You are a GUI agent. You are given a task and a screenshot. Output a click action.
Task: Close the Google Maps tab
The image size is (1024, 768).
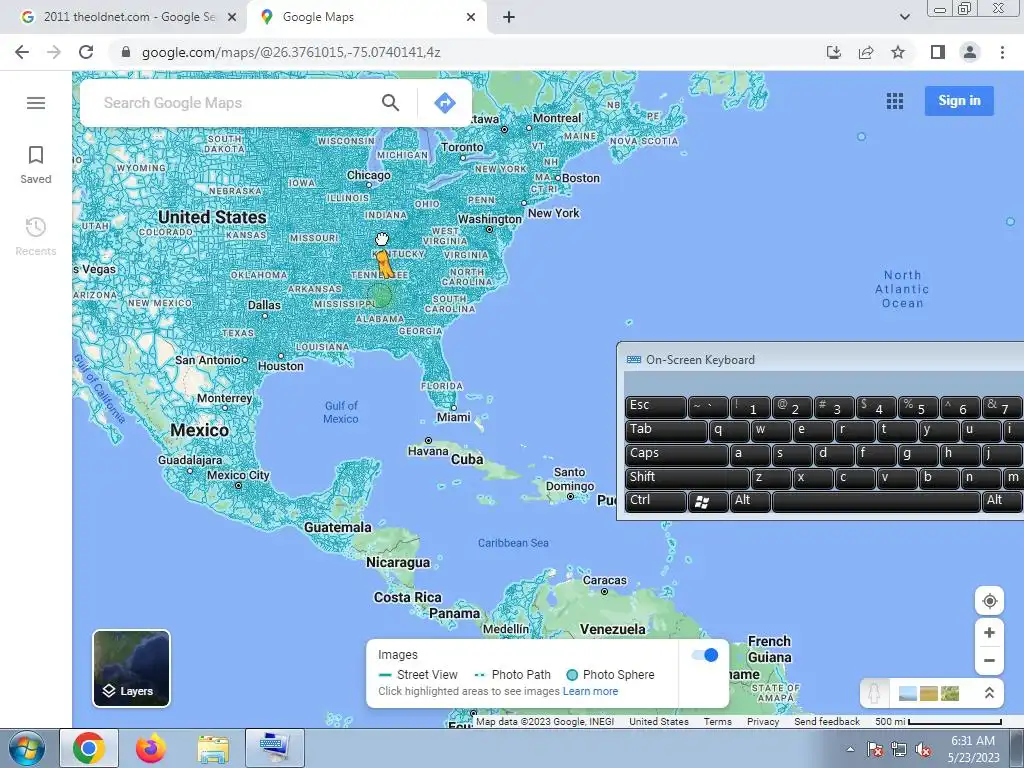pos(471,17)
